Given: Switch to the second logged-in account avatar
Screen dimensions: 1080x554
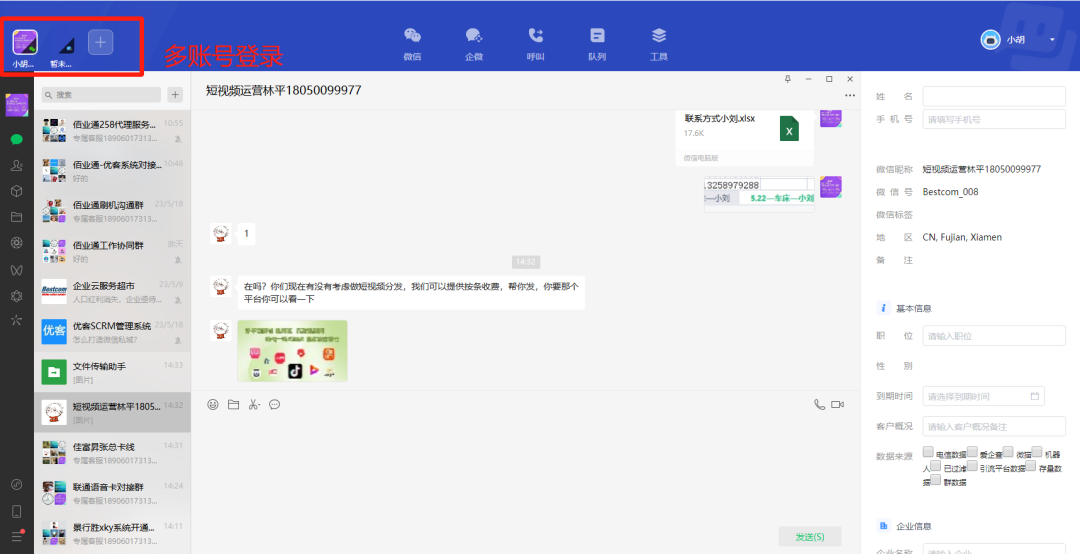Looking at the screenshot, I should 66,44.
